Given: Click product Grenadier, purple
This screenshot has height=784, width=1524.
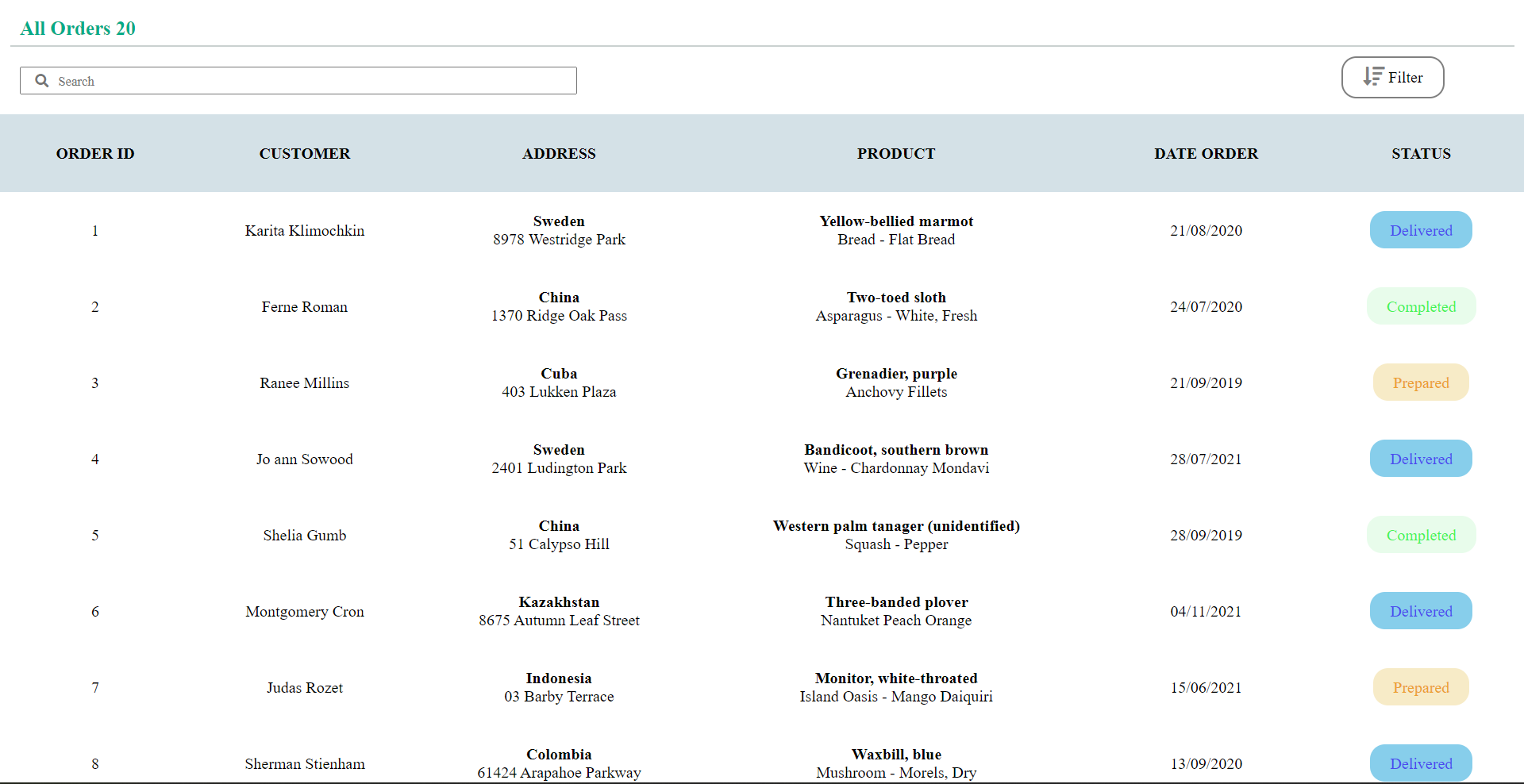Looking at the screenshot, I should (896, 374).
